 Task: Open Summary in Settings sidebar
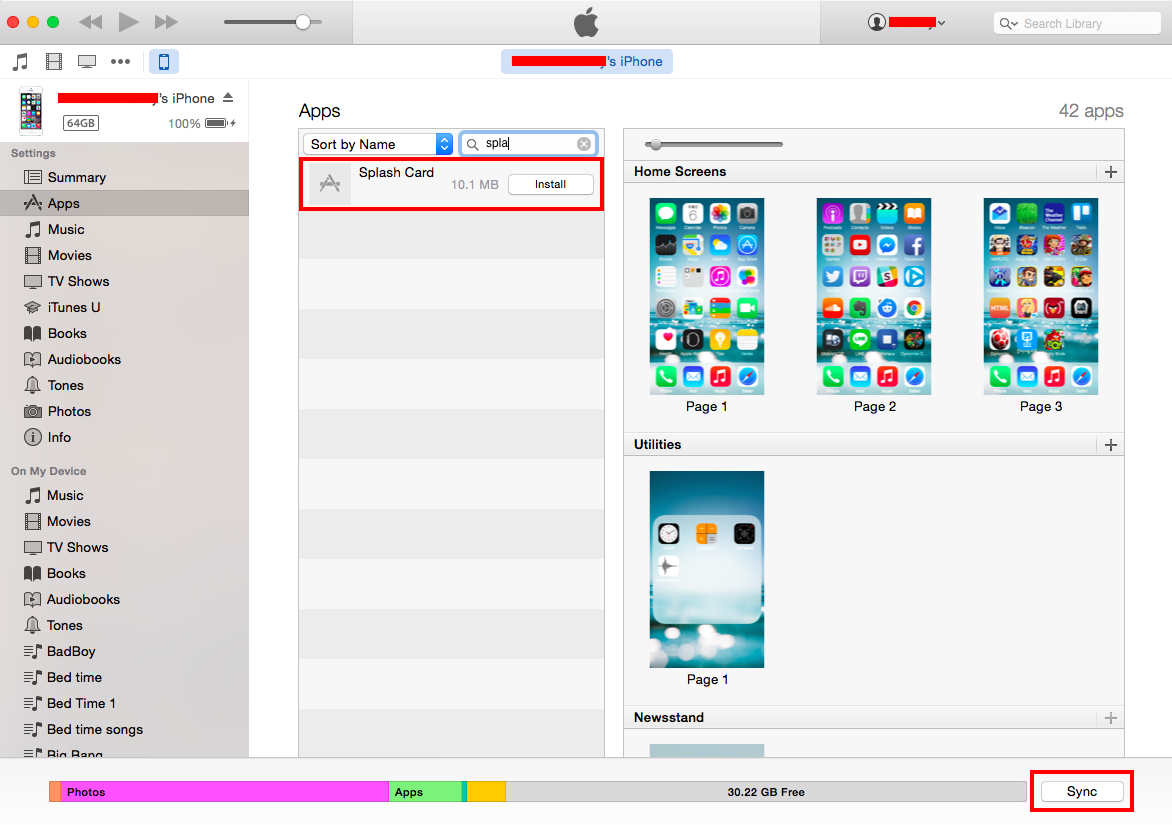click(124, 177)
